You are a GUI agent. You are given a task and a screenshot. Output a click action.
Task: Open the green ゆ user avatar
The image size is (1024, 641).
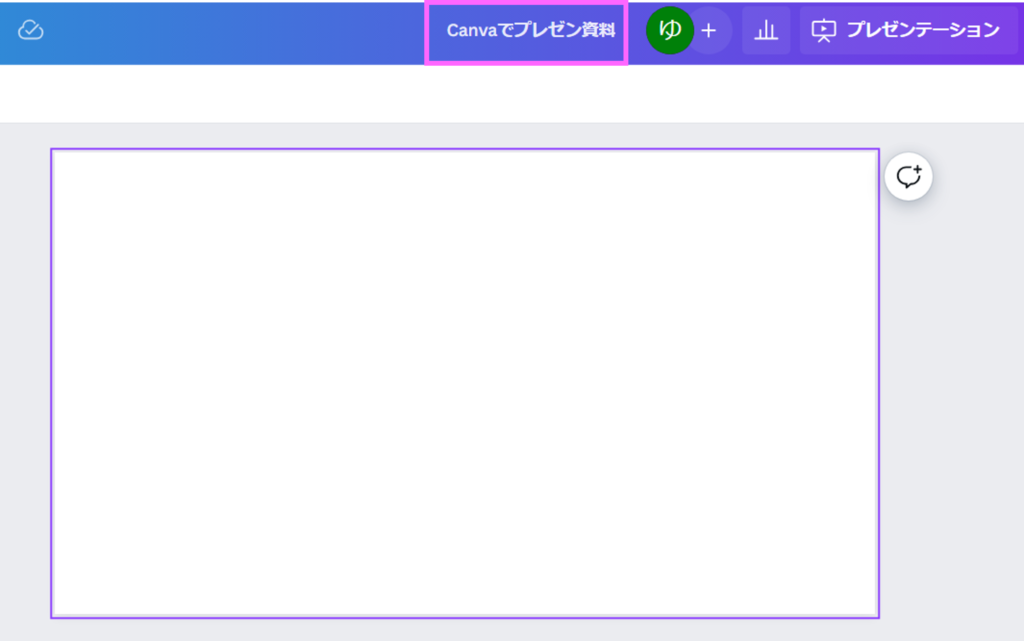[669, 30]
